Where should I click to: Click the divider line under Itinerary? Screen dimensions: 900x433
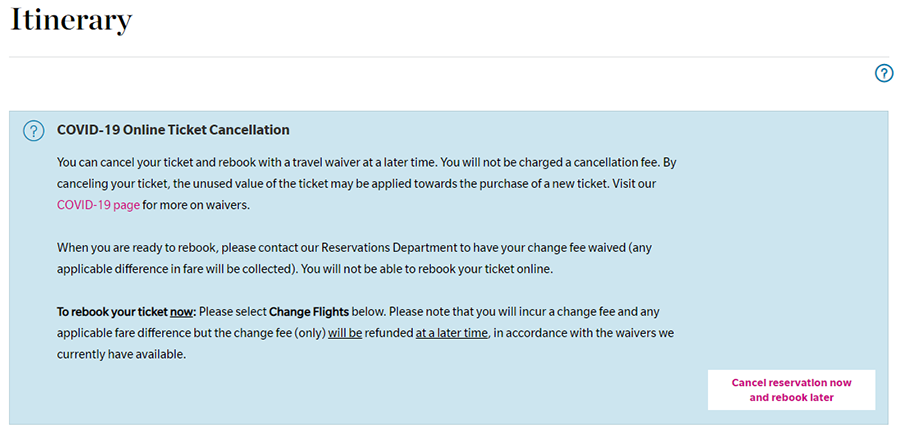click(450, 57)
